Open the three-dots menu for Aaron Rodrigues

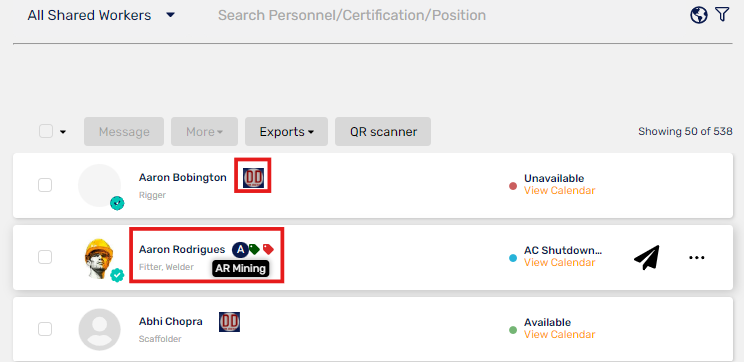click(x=697, y=258)
